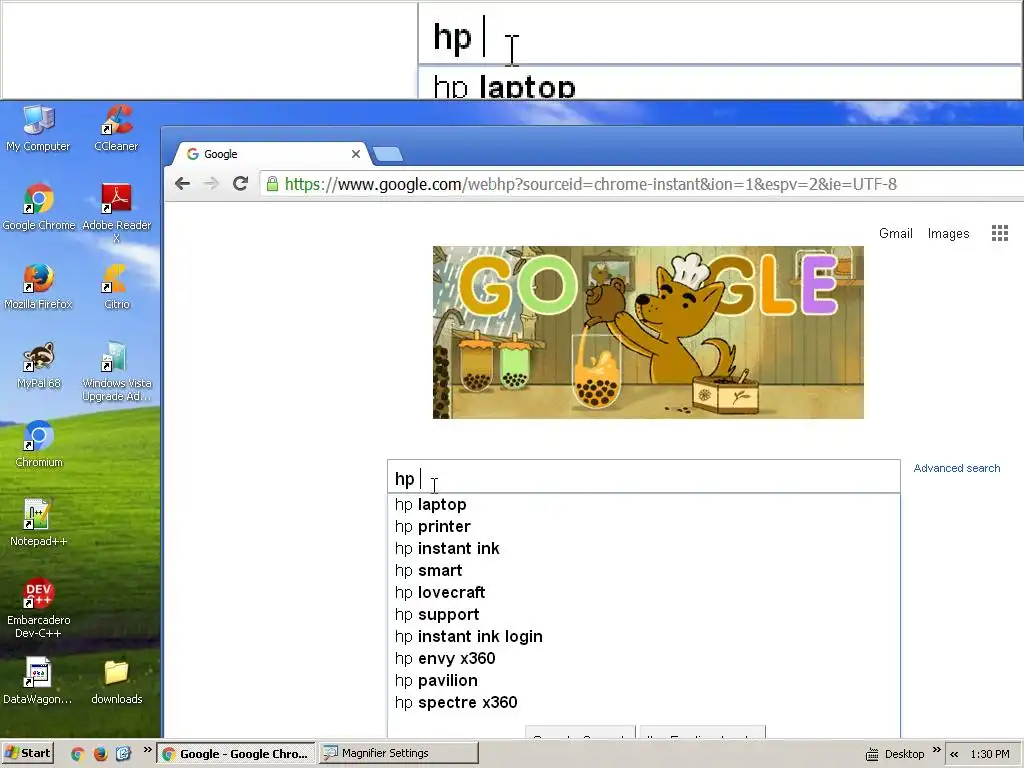Image resolution: width=1024 pixels, height=768 pixels.
Task: Click the address bar URL
Action: point(590,184)
